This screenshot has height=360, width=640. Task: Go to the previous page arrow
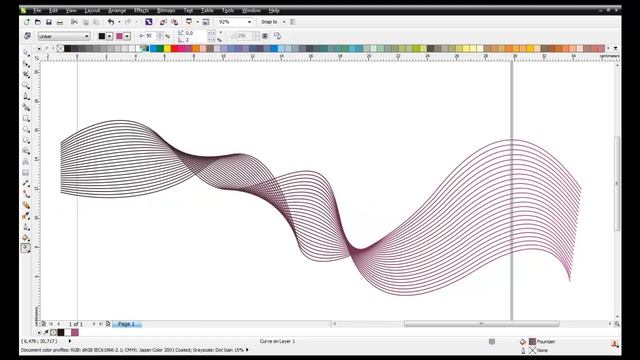coord(58,324)
